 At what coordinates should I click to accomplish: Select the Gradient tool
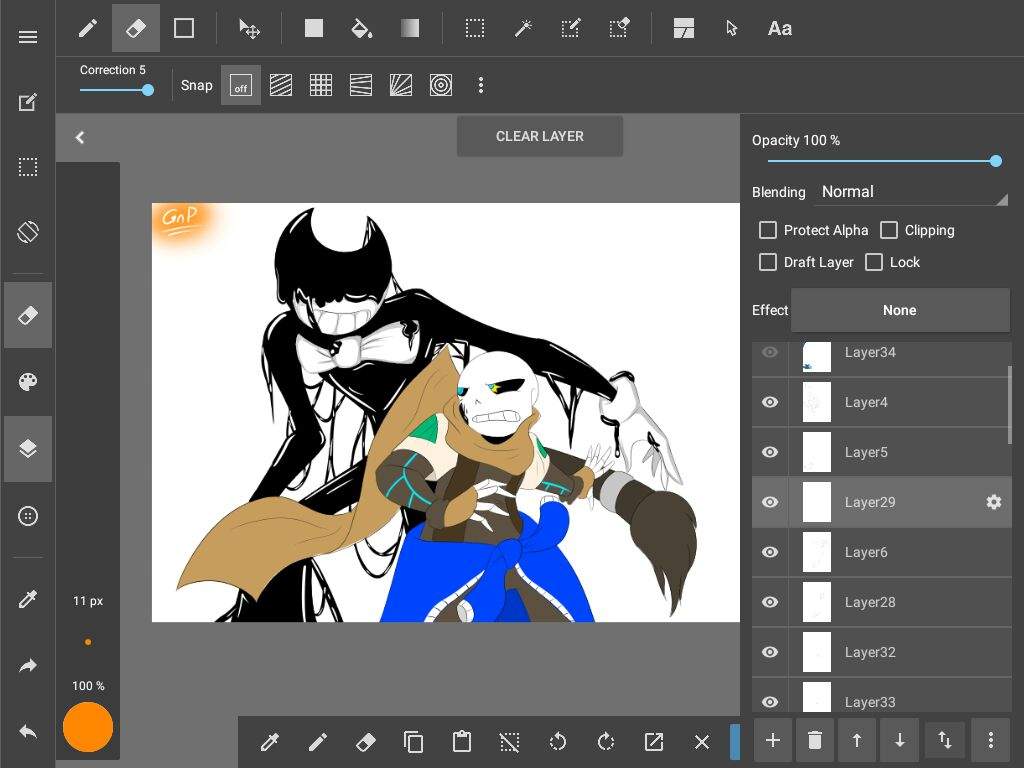(409, 28)
